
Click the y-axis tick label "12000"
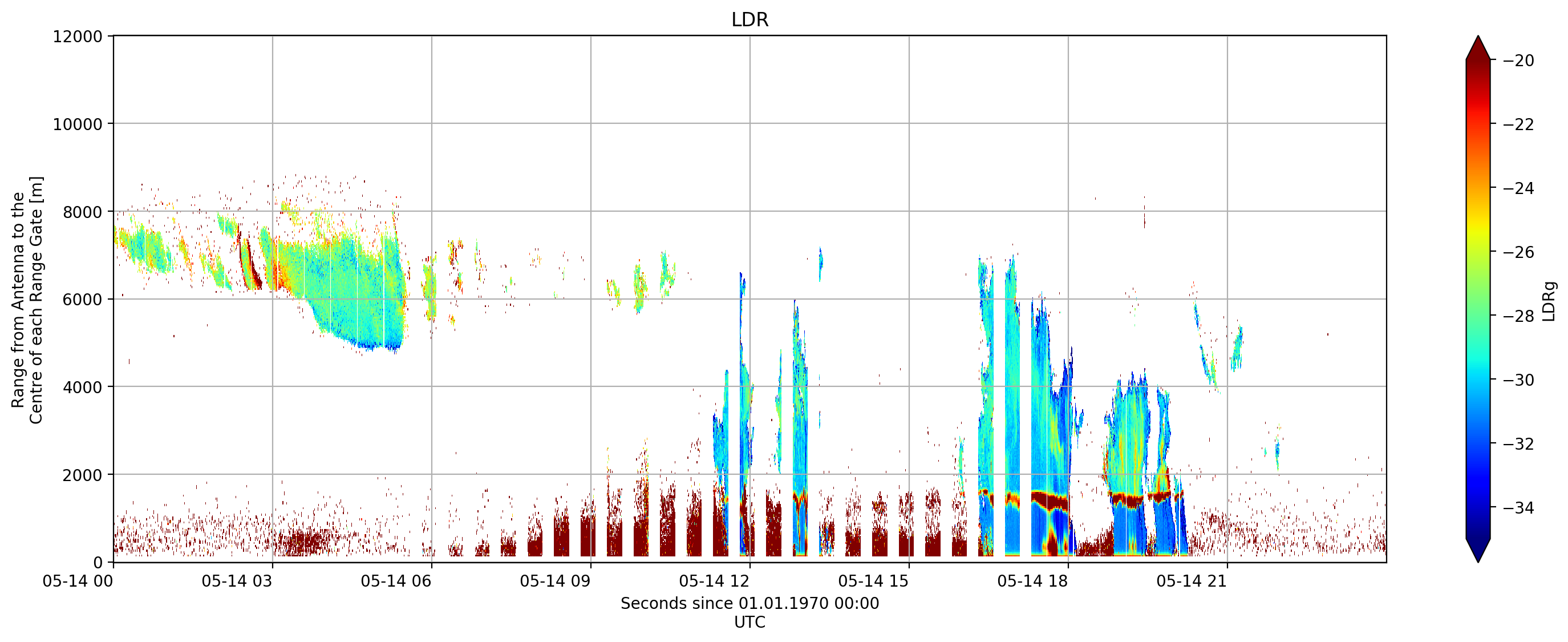78,37
